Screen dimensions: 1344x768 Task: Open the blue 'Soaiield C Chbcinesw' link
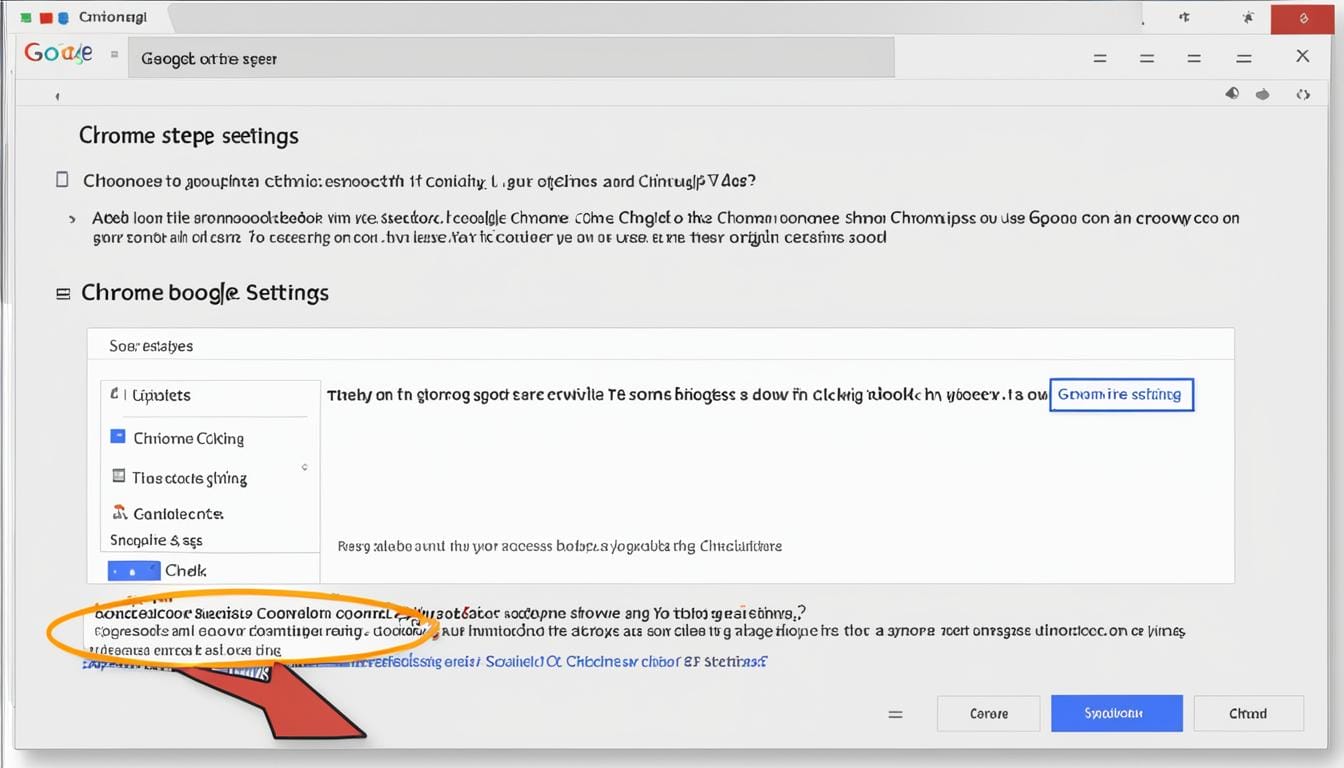(626, 661)
